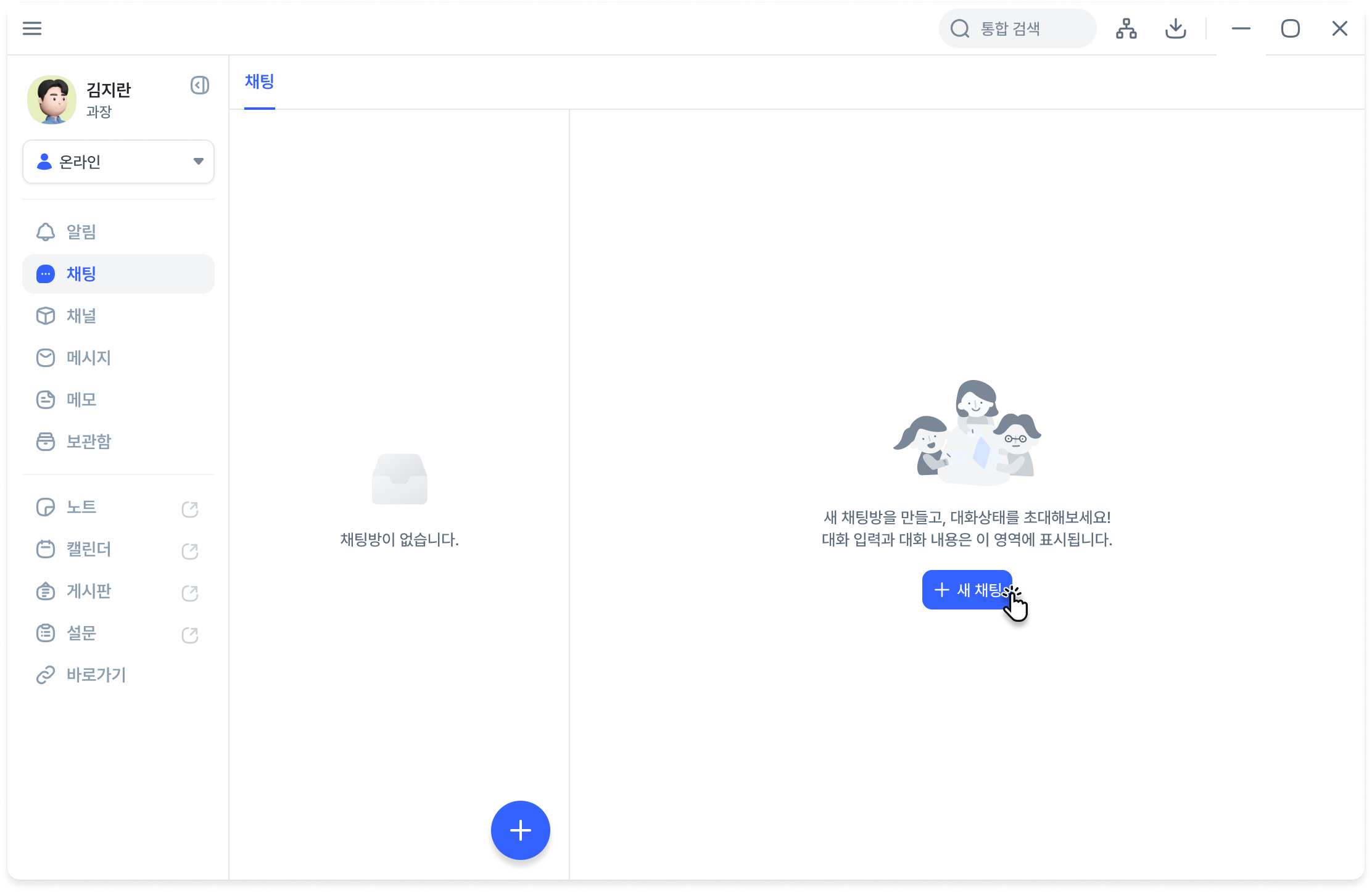Click the round blue plus button
This screenshot has width=1372, height=892.
(520, 830)
